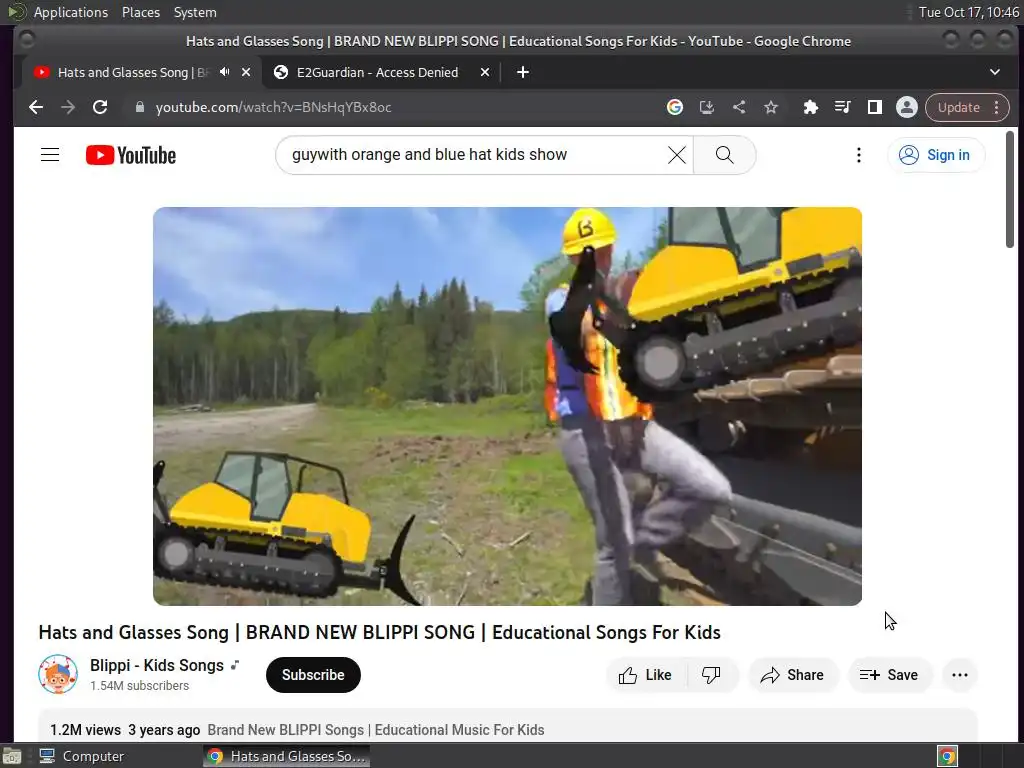Click the URL address bar text
The width and height of the screenshot is (1024, 768).
[274, 107]
